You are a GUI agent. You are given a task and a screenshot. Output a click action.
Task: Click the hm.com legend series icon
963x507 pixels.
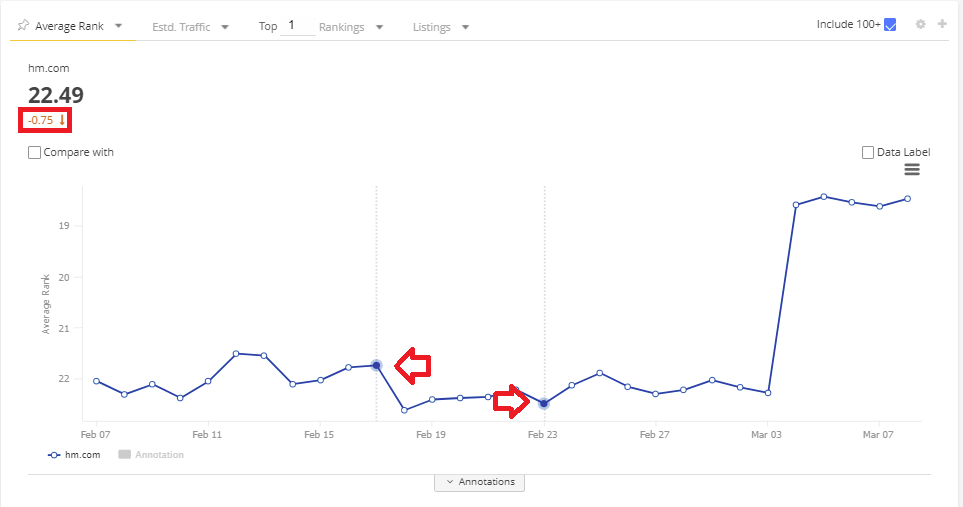54,455
